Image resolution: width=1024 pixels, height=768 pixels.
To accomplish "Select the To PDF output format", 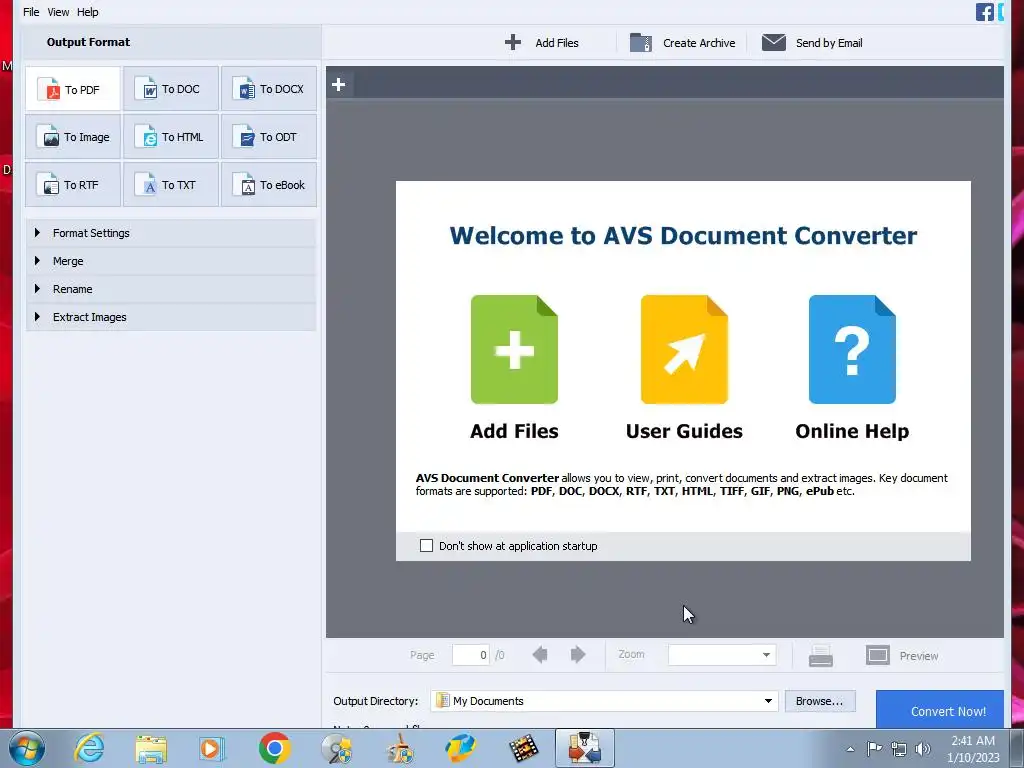I will (73, 89).
